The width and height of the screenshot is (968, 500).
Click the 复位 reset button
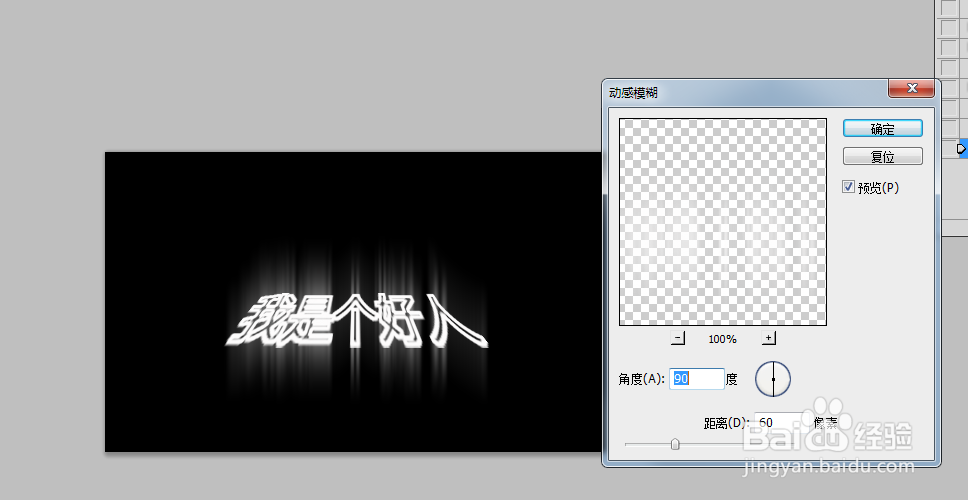point(883,156)
